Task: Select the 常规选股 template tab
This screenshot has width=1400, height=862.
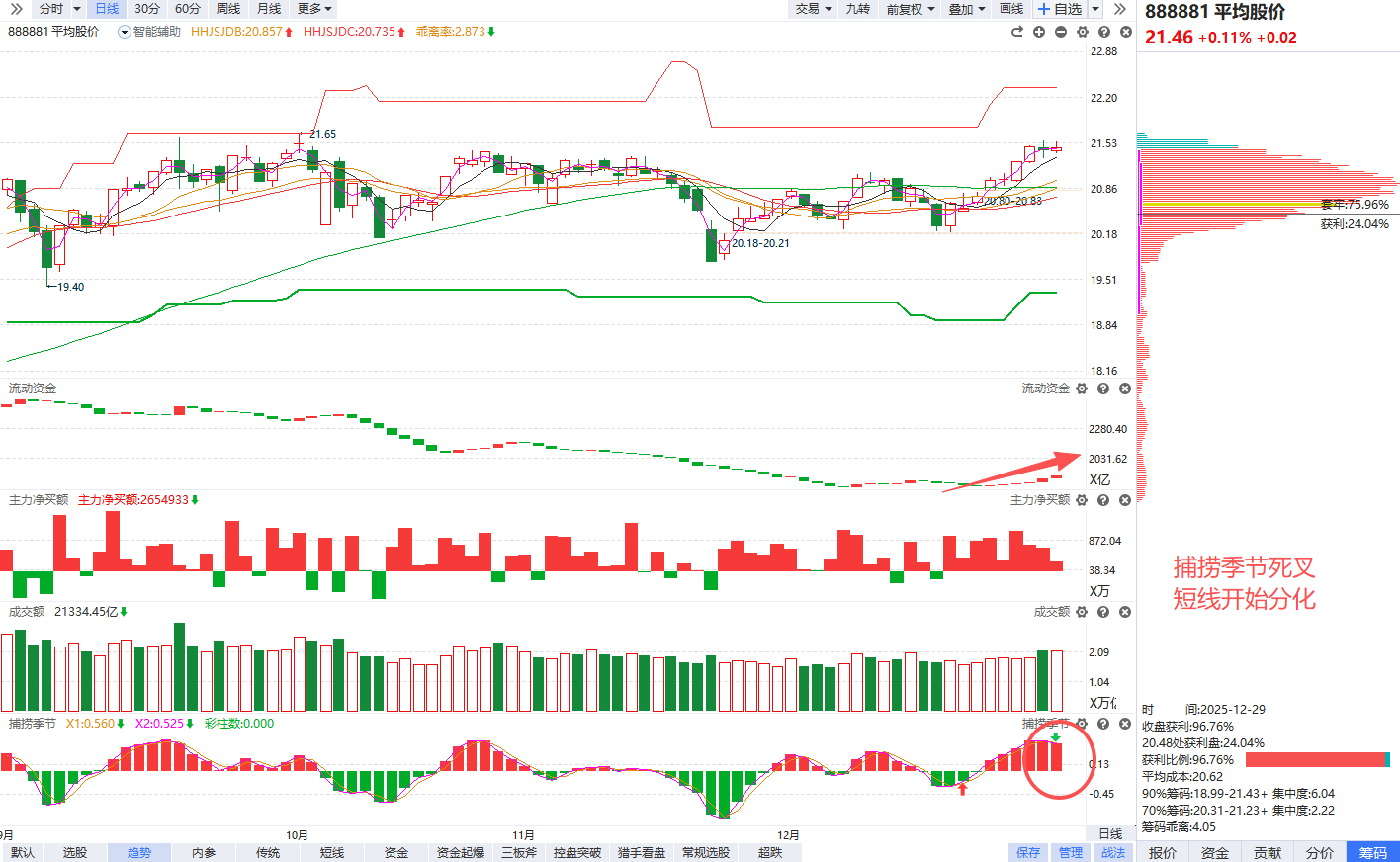Action: click(x=706, y=852)
